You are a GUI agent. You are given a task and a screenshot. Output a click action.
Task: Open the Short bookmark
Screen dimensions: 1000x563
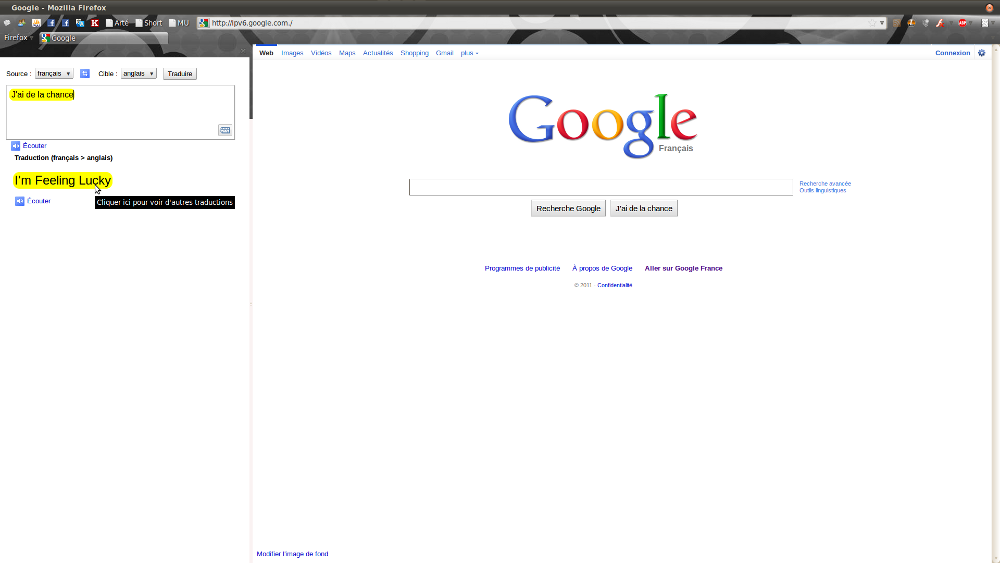(149, 23)
